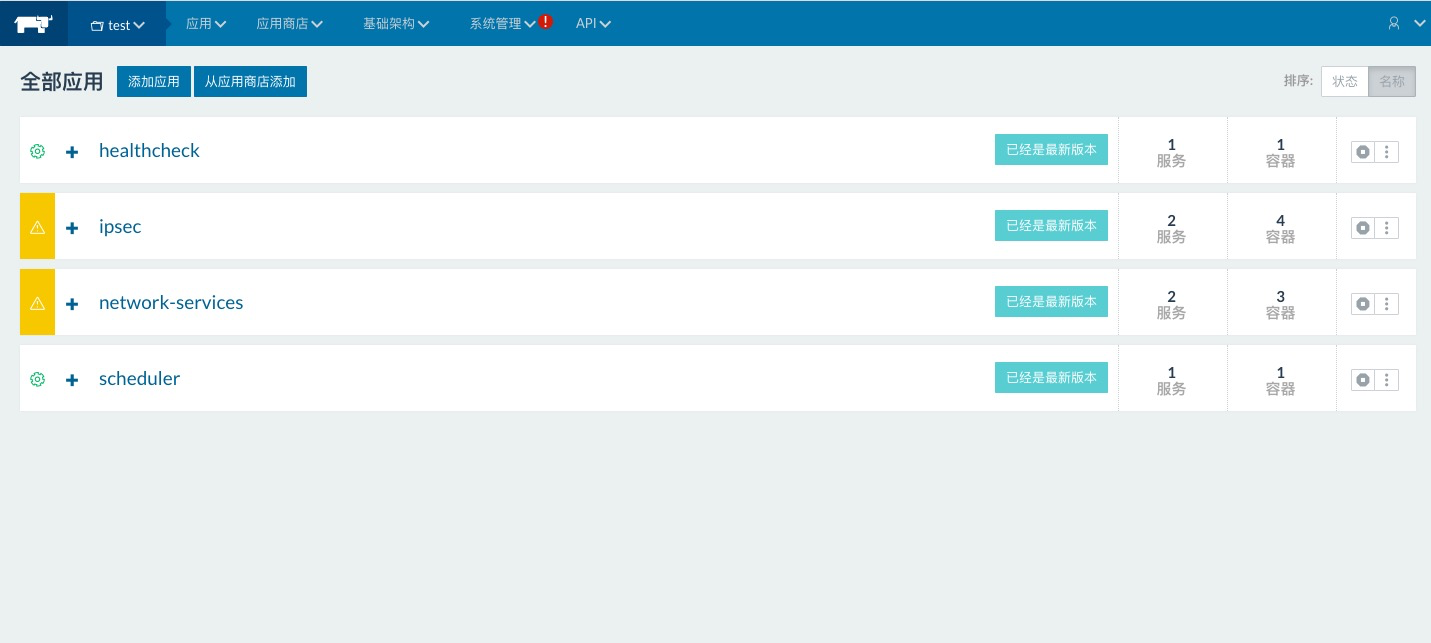This screenshot has height=643, width=1431.
Task: Stop the scheduler stack
Action: coord(1363,380)
